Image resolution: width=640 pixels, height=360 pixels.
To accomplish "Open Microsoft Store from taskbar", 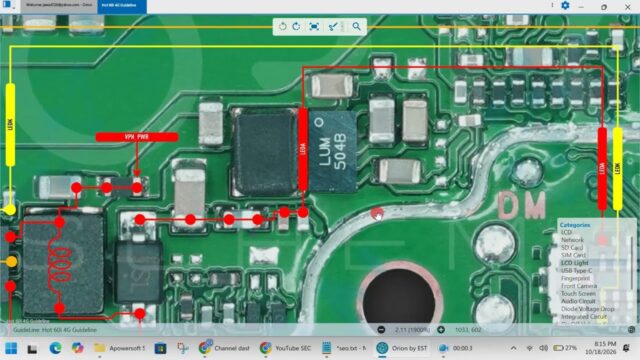I will 160,348.
